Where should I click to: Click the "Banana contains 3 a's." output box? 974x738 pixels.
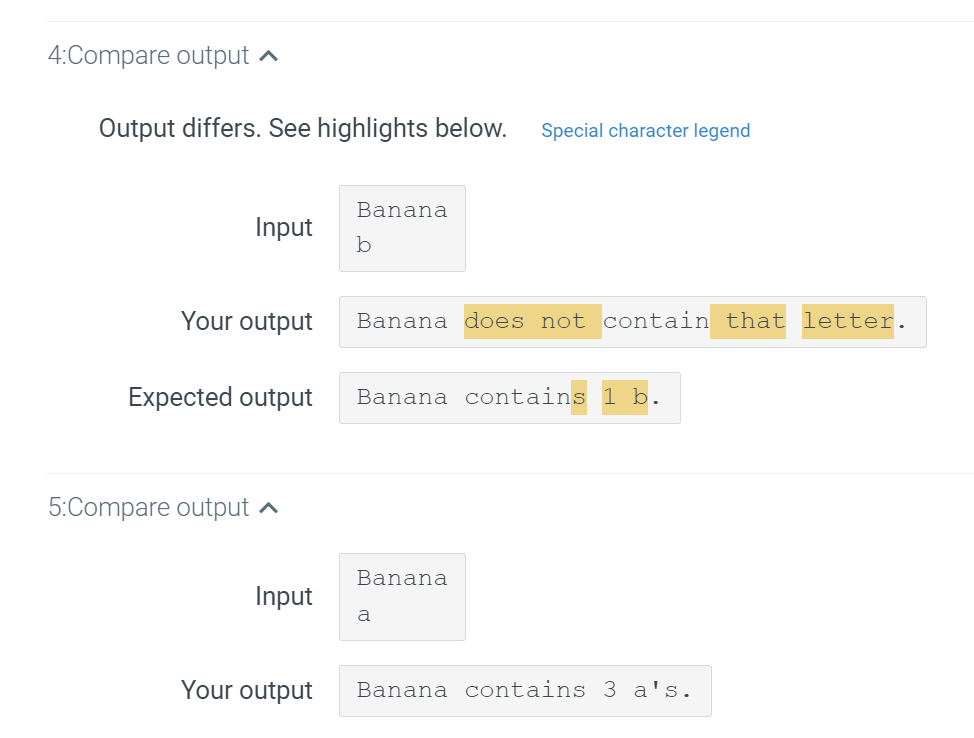524,691
